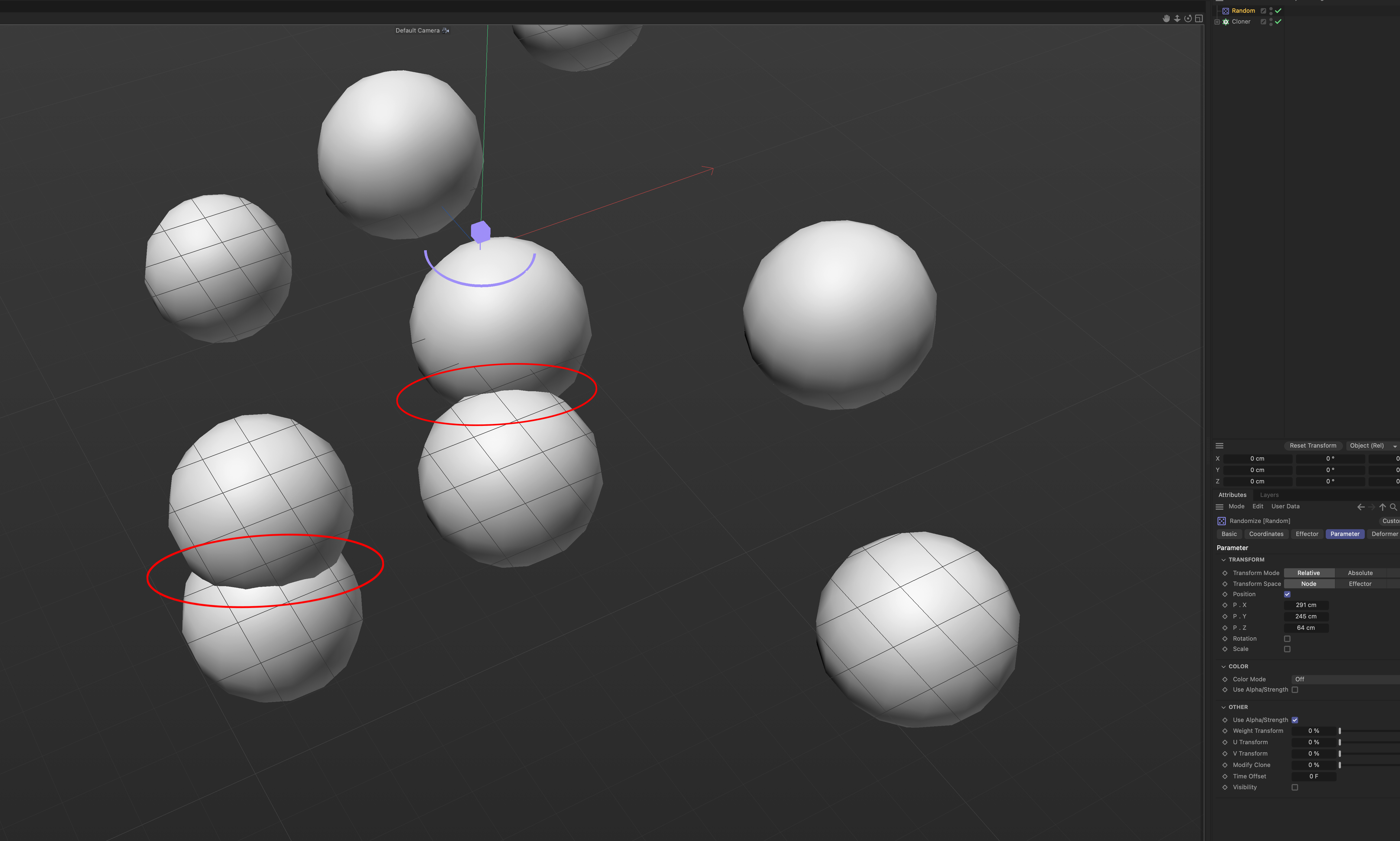Select the Random effector dice icon

tap(1225, 11)
